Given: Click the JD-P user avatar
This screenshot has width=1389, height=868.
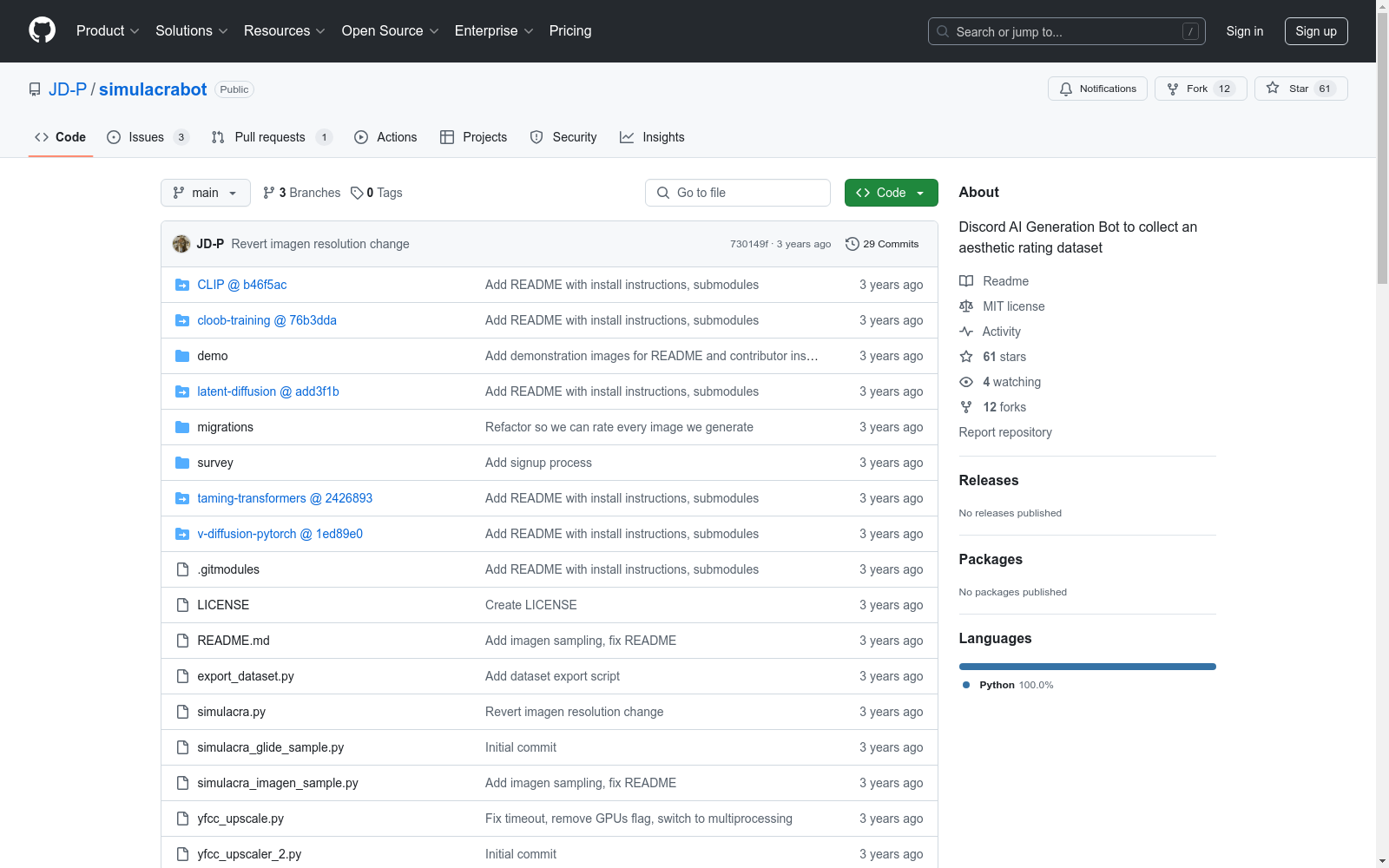Looking at the screenshot, I should [x=181, y=244].
